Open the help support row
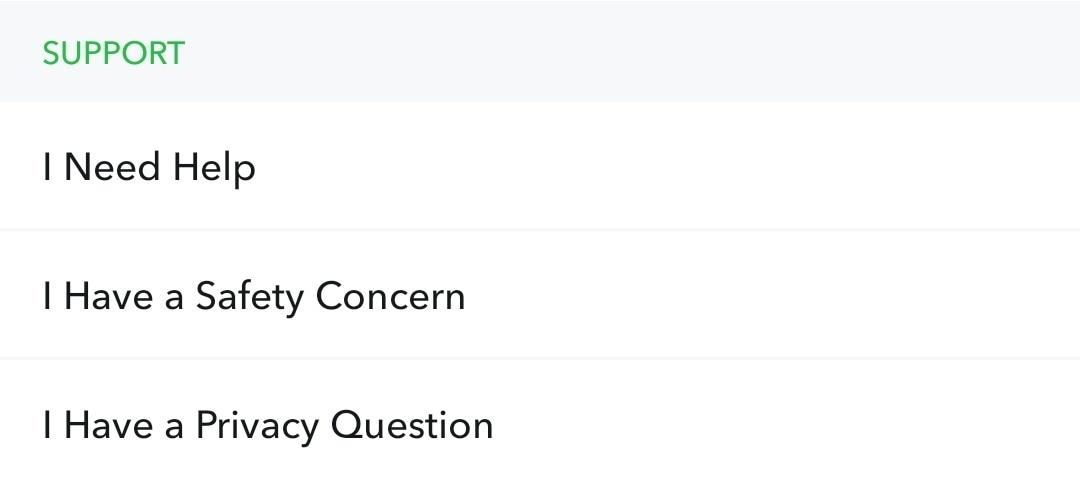This screenshot has height=478, width=1080. pos(150,167)
